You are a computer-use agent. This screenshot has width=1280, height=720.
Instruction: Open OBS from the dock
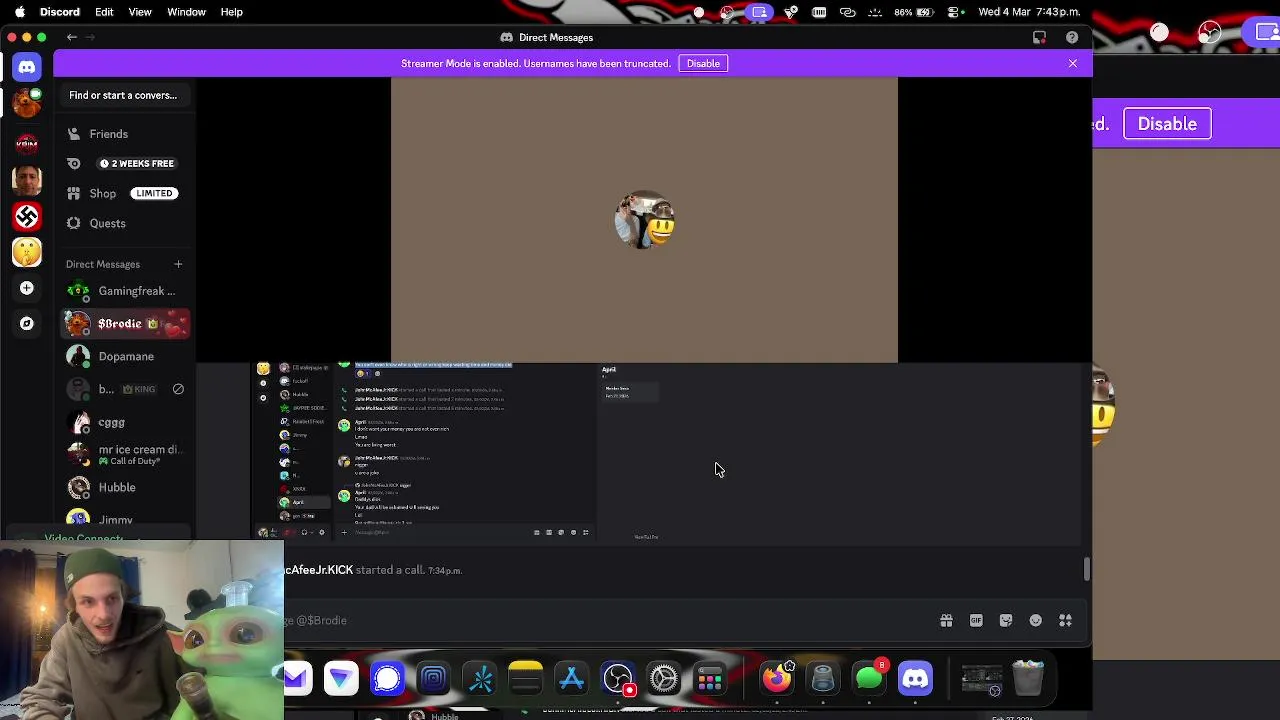(617, 679)
